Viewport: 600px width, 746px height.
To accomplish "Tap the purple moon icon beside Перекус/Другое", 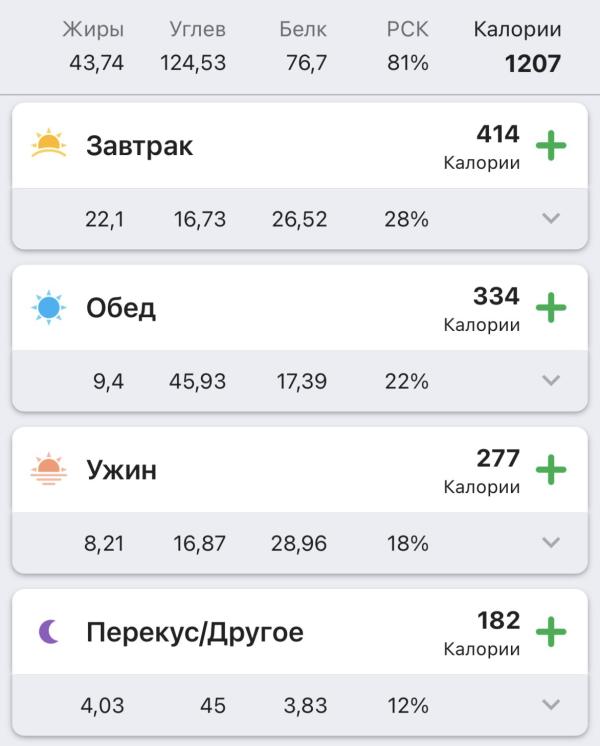I will [48, 632].
